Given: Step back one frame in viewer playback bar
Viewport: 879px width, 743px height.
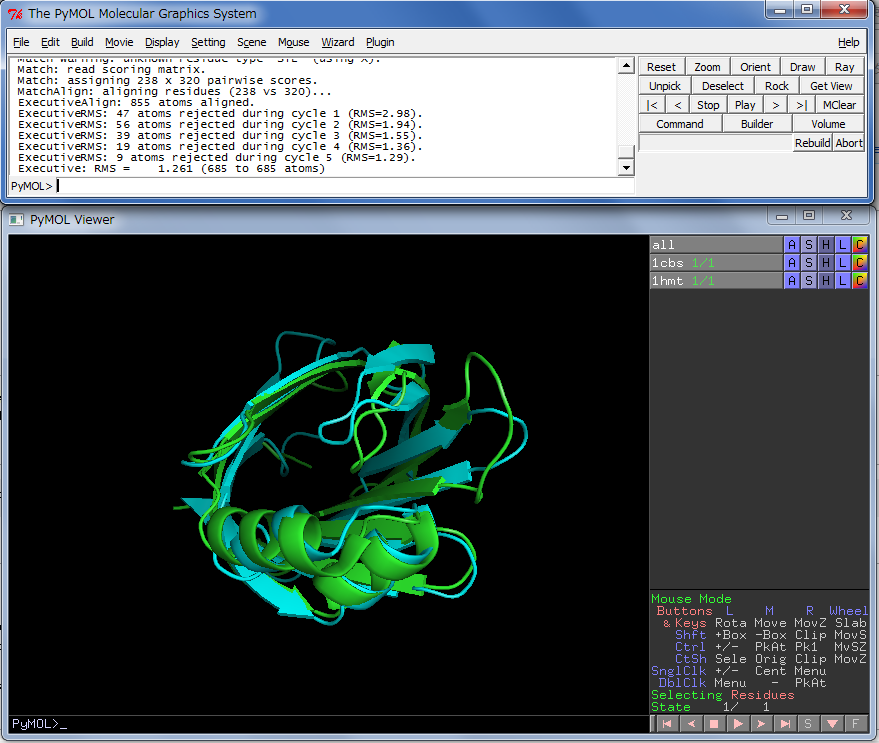Looking at the screenshot, I should pyautogui.click(x=690, y=723).
